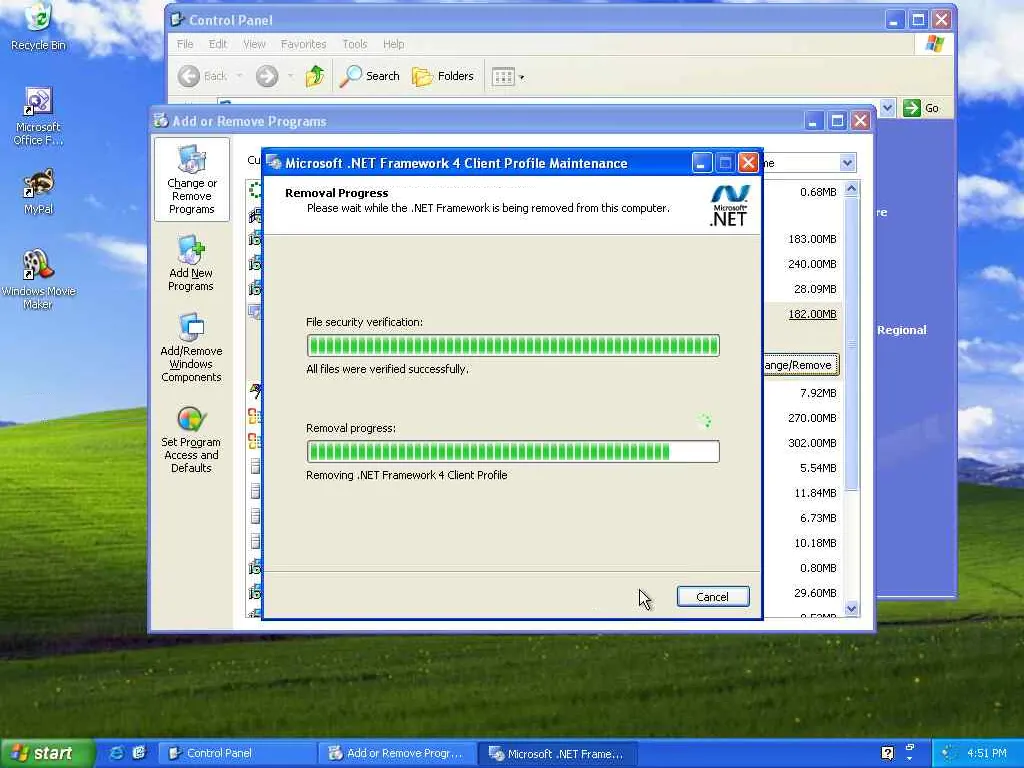
Task: Select the MyPal raccoon desktop icon
Action: click(38, 191)
